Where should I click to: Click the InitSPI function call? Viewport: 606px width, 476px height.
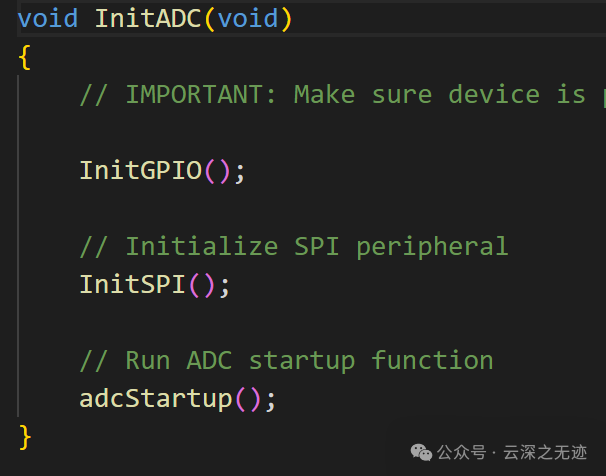click(133, 285)
